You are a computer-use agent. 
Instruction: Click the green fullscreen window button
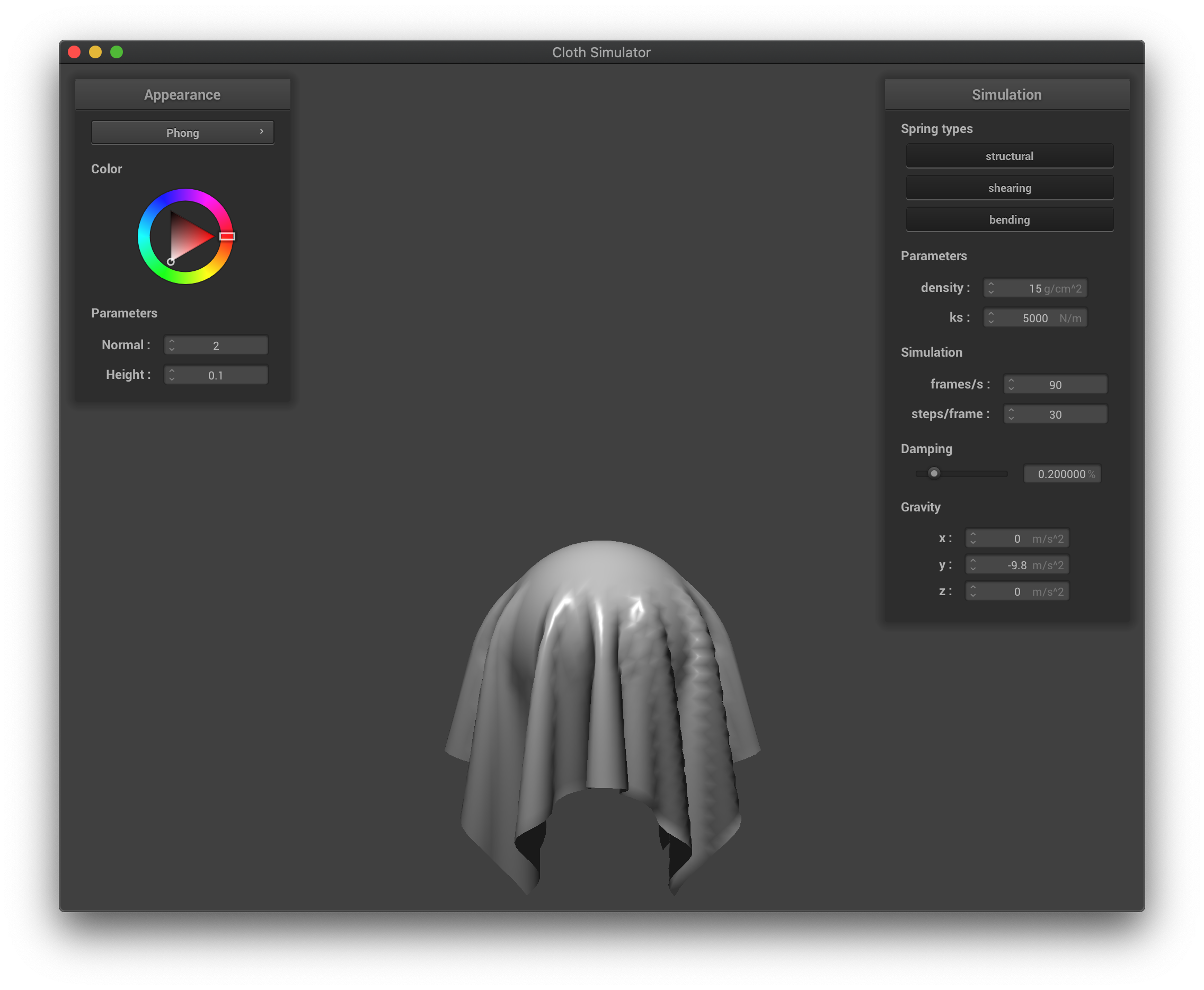click(117, 52)
